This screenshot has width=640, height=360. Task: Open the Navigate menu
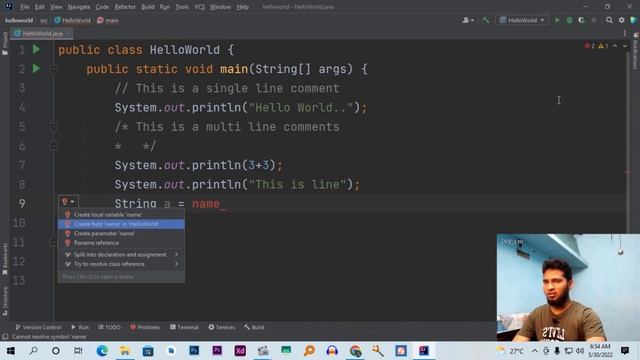pos(79,7)
